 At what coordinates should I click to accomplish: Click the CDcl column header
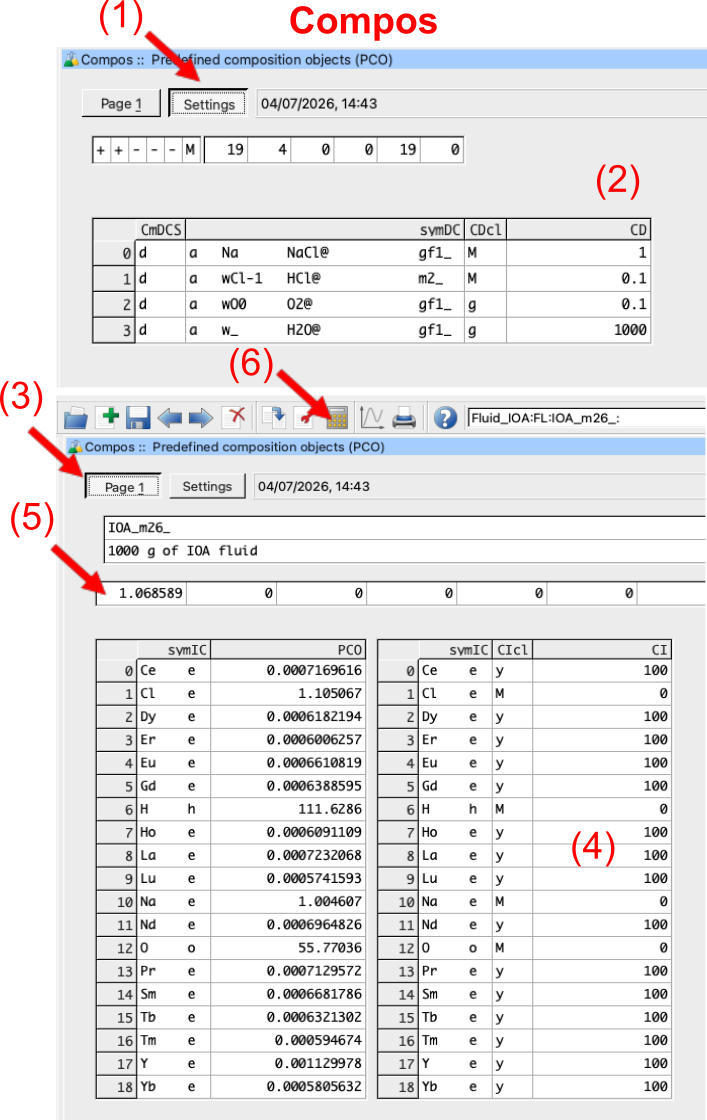(486, 230)
